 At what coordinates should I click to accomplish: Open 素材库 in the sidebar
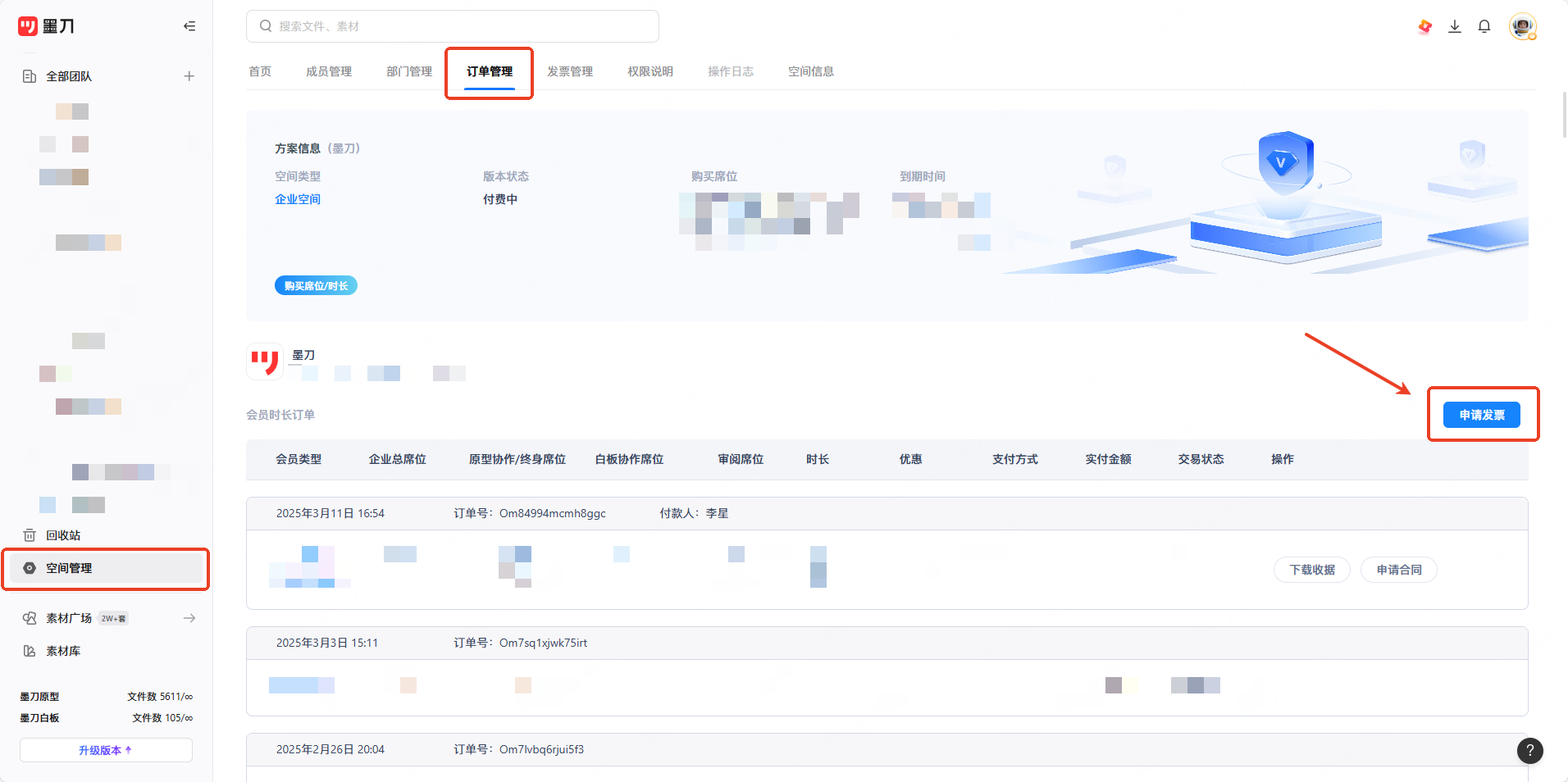(63, 651)
